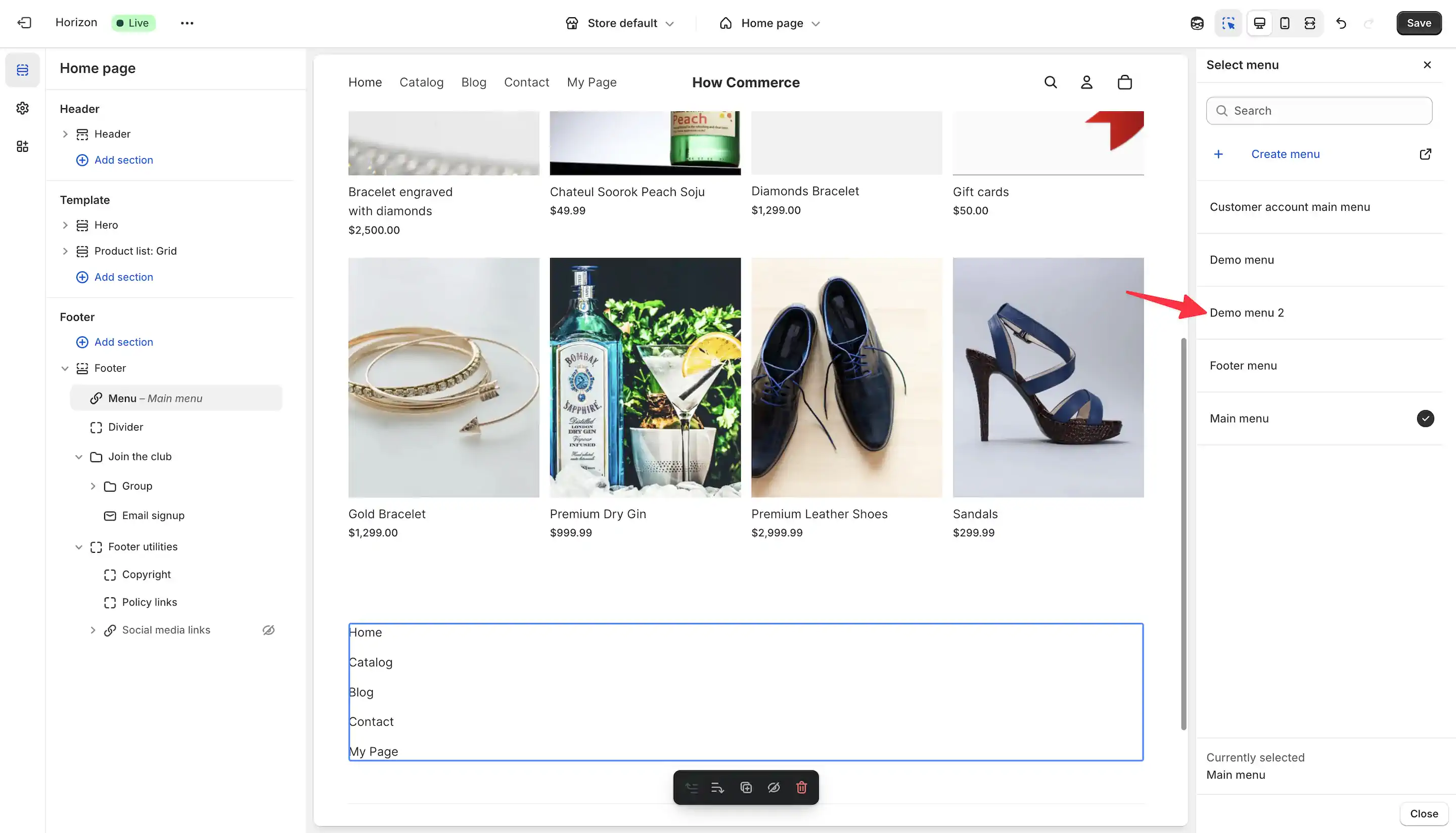Click Save button
This screenshot has width=1456, height=833.
pyautogui.click(x=1419, y=23)
